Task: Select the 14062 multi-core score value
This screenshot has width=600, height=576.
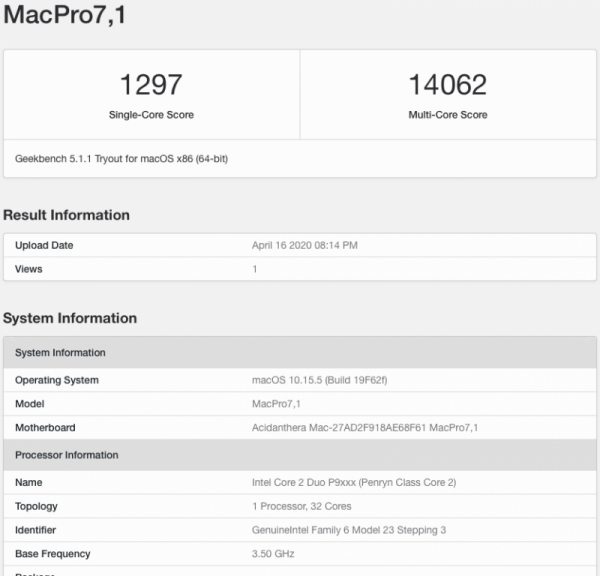Action: (x=448, y=84)
